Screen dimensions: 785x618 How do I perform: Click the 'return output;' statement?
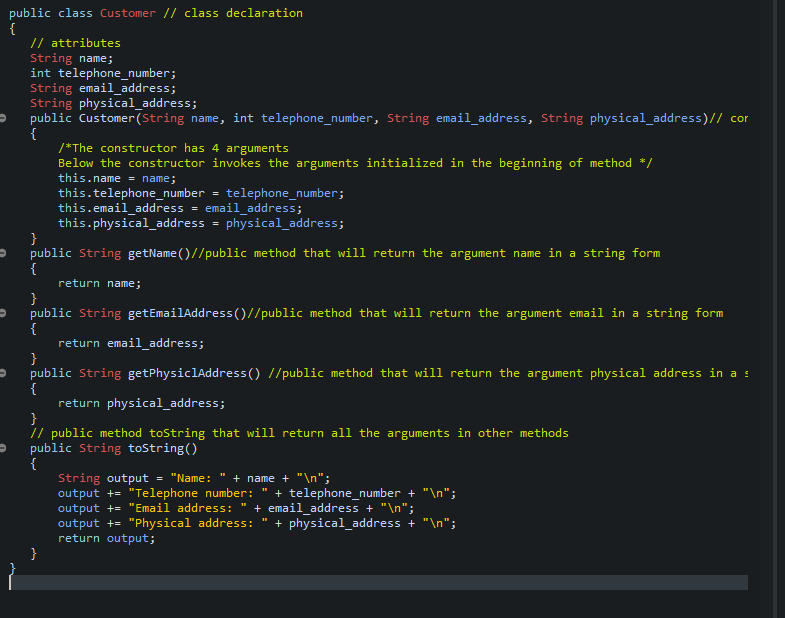pyautogui.click(x=107, y=538)
